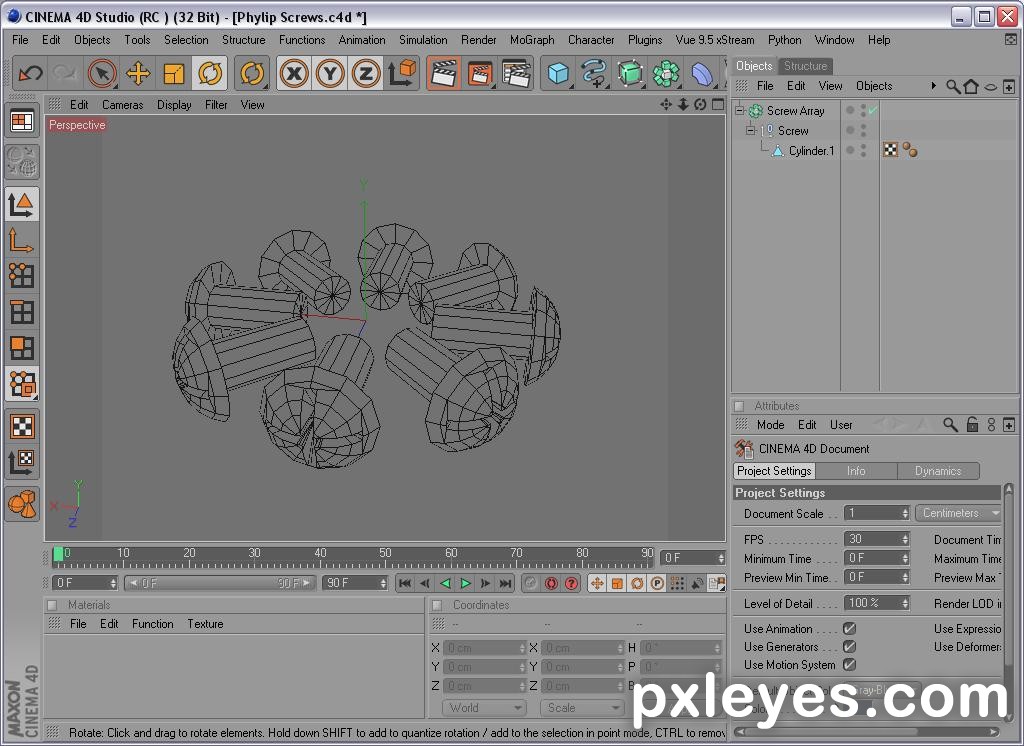This screenshot has width=1024, height=746.
Task: Add a Cube primitive object
Action: click(558, 73)
